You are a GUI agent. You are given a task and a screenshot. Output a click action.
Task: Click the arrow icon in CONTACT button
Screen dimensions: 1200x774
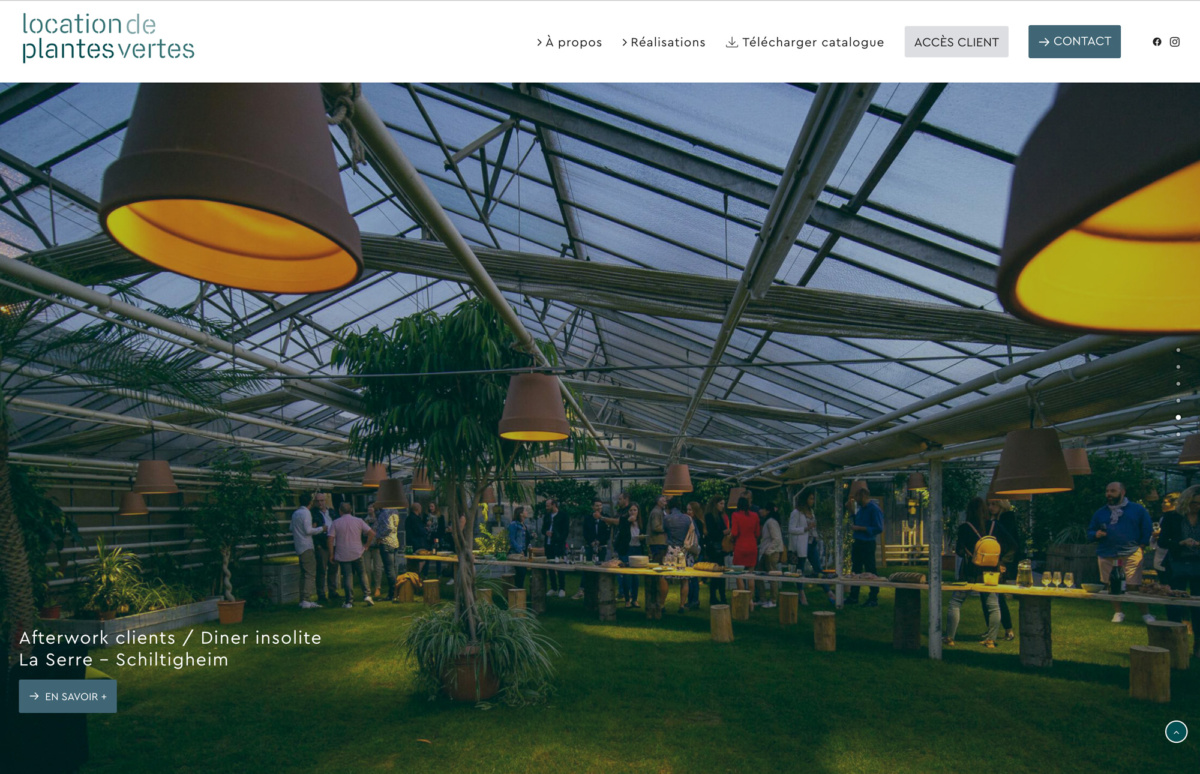pos(1044,42)
